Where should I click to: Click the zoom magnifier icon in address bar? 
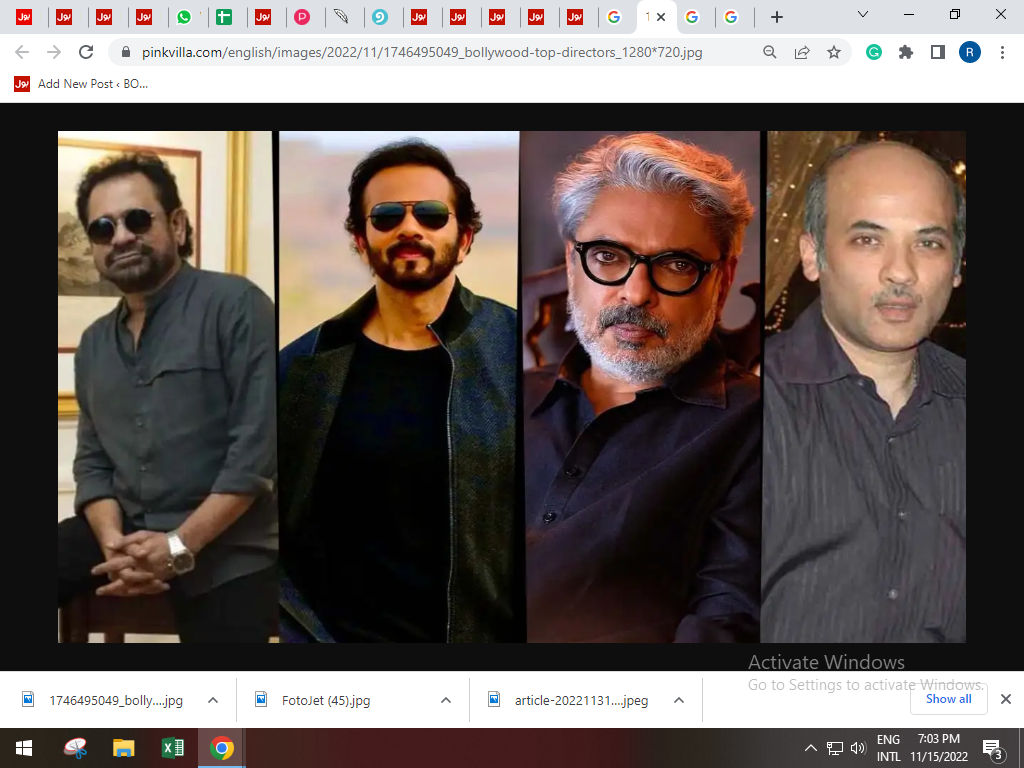point(769,52)
